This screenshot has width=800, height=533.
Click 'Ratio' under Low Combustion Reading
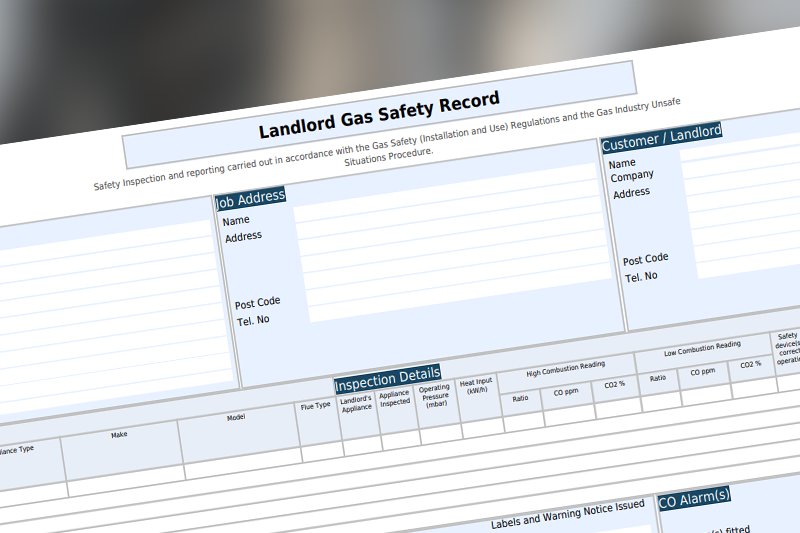click(658, 378)
